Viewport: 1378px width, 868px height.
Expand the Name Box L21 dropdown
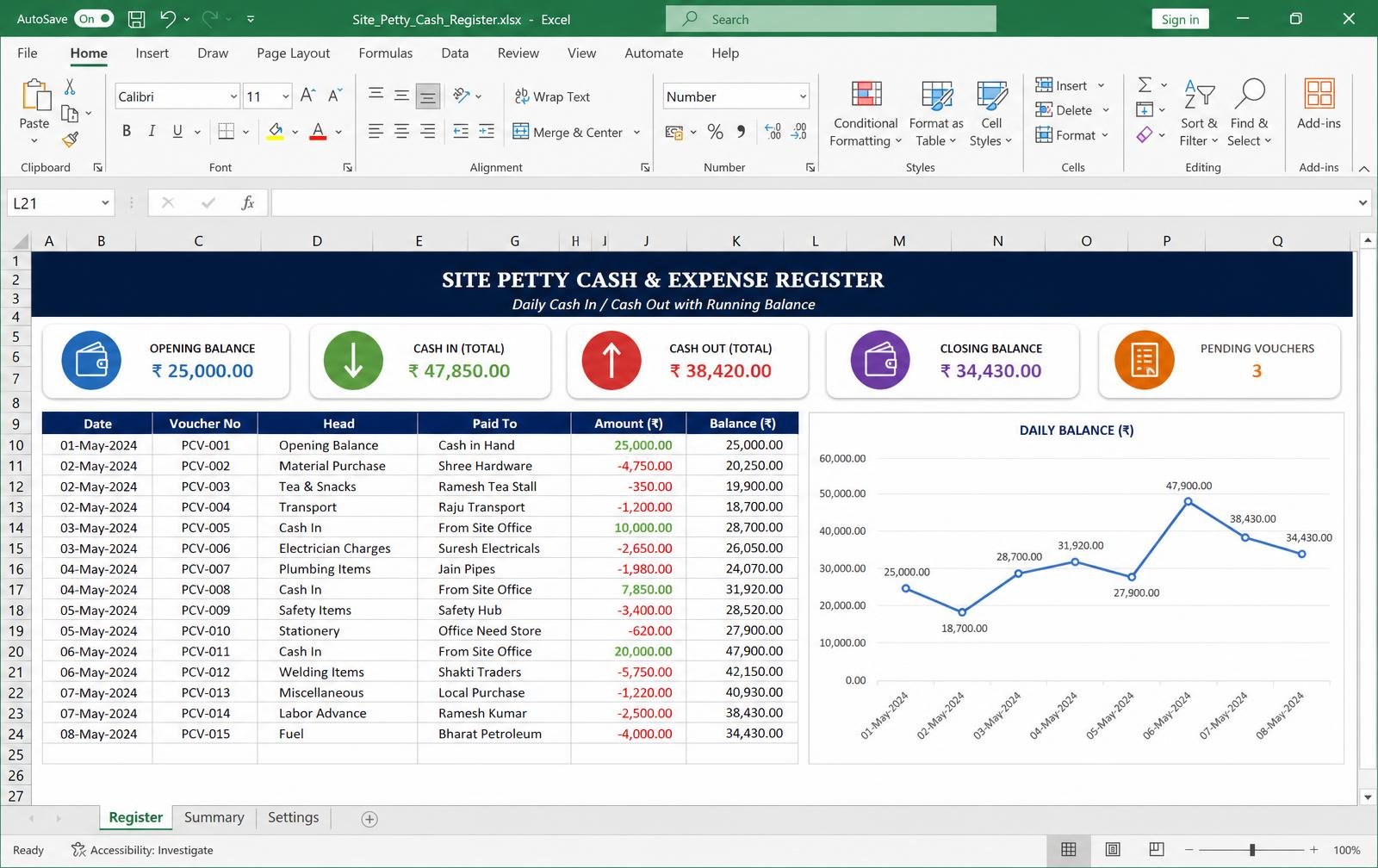point(105,203)
